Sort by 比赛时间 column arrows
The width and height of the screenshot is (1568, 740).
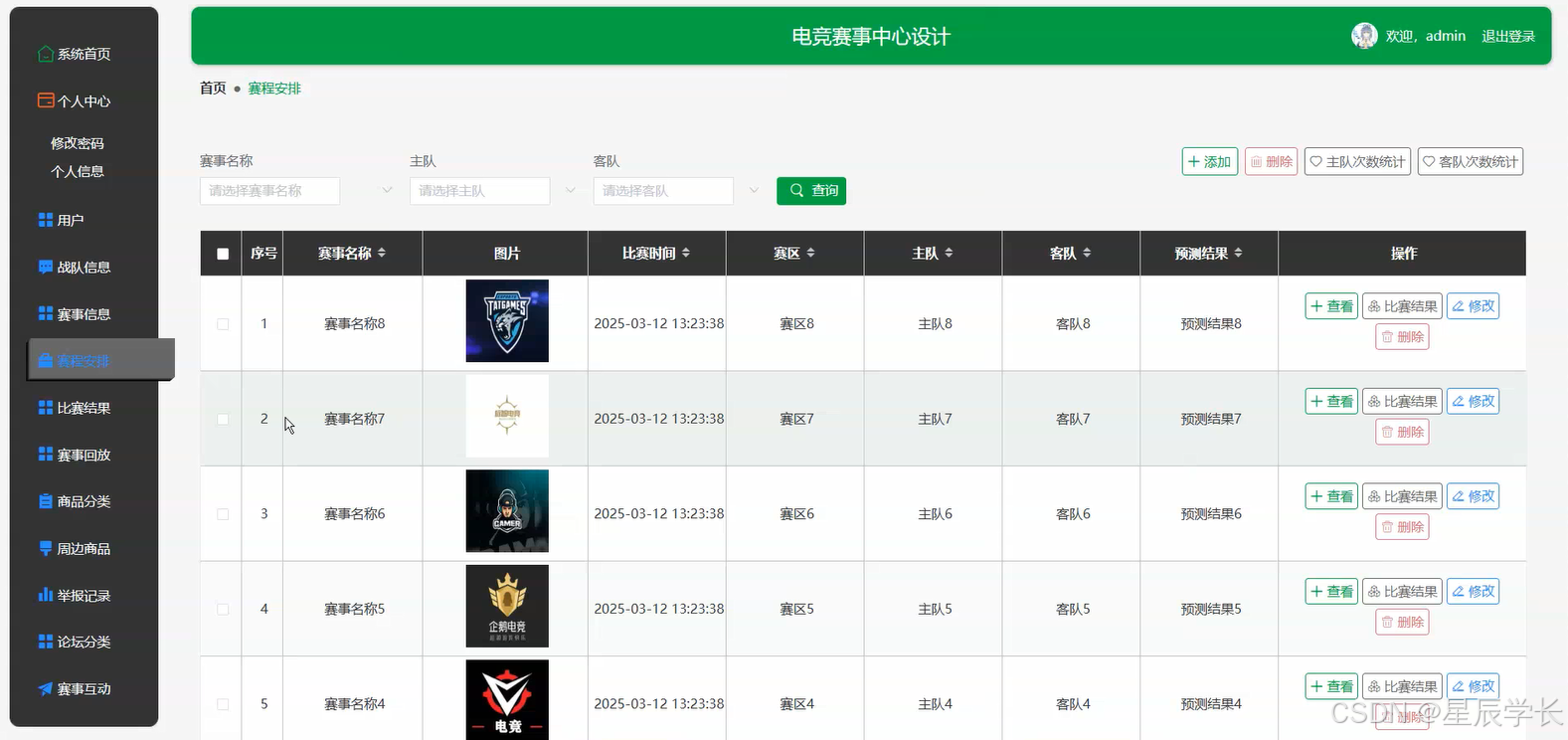(686, 254)
